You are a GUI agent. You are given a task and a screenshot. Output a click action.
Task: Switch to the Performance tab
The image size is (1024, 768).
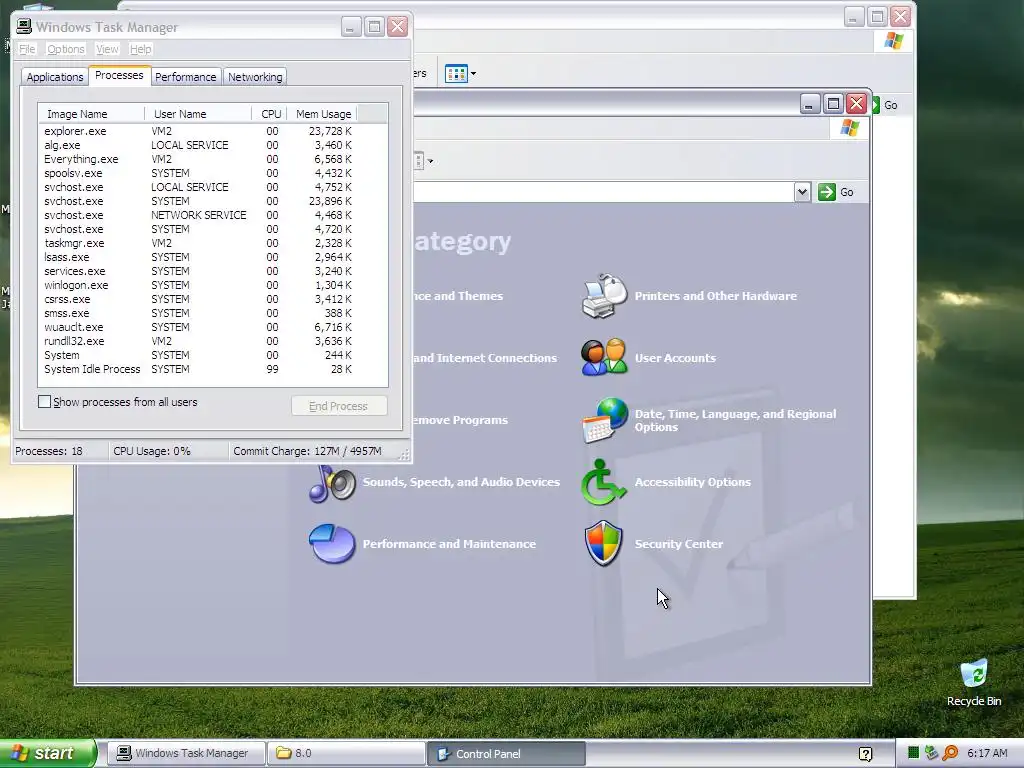tap(185, 77)
